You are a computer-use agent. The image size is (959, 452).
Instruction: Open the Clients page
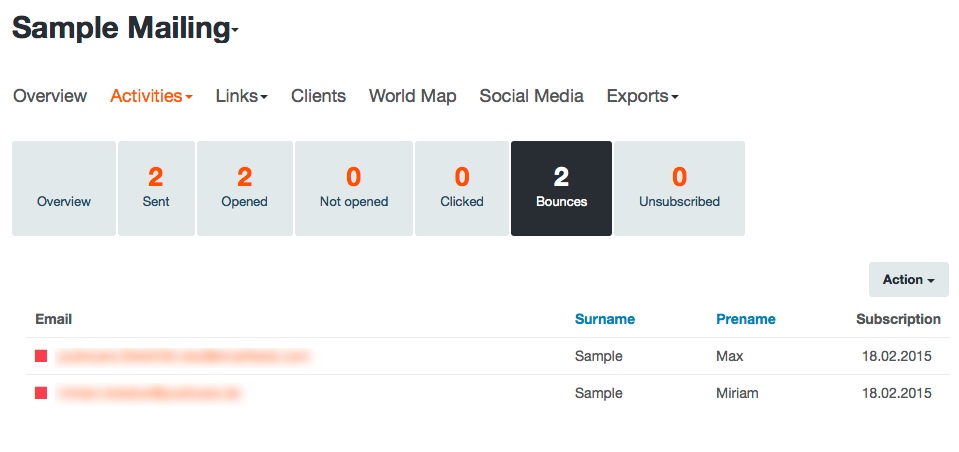click(318, 96)
